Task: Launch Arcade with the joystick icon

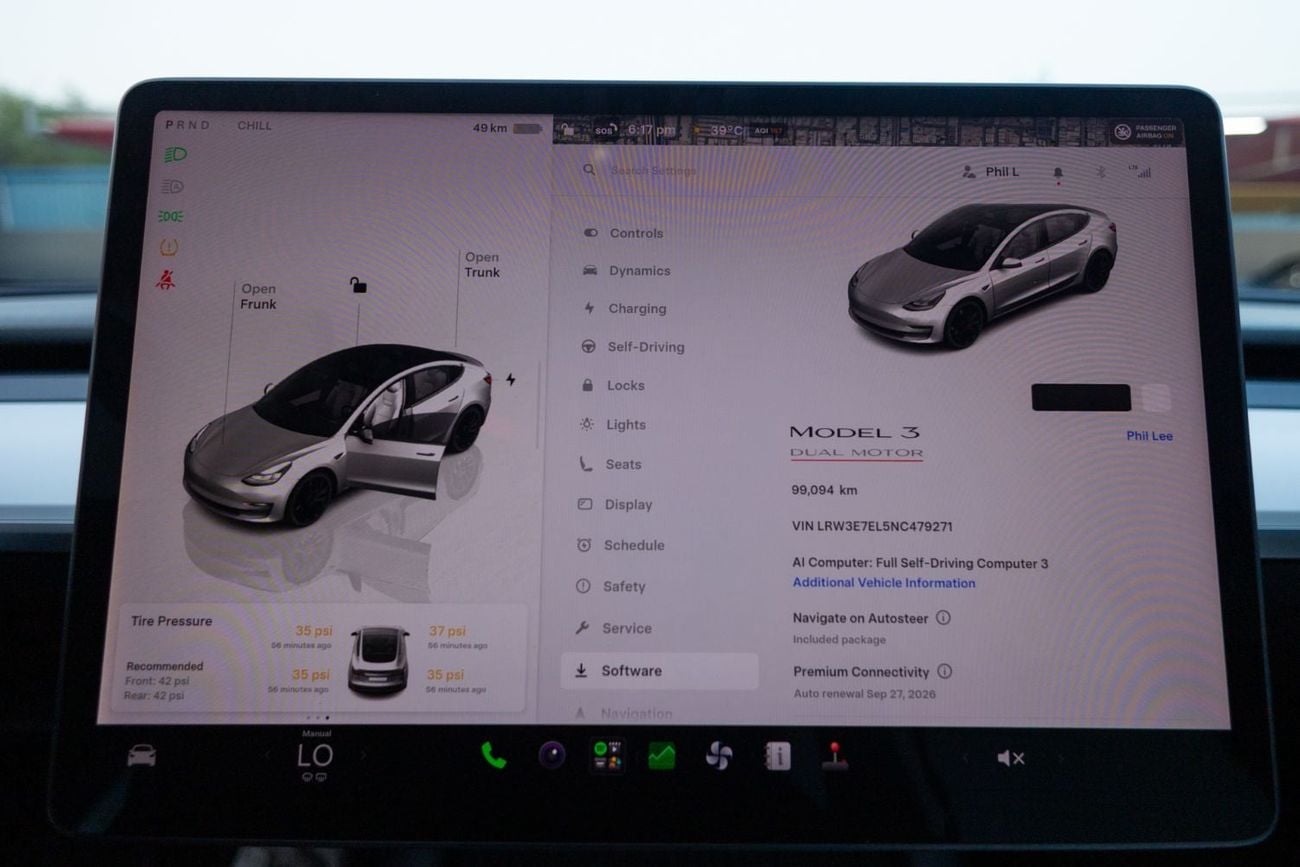Action: click(834, 756)
